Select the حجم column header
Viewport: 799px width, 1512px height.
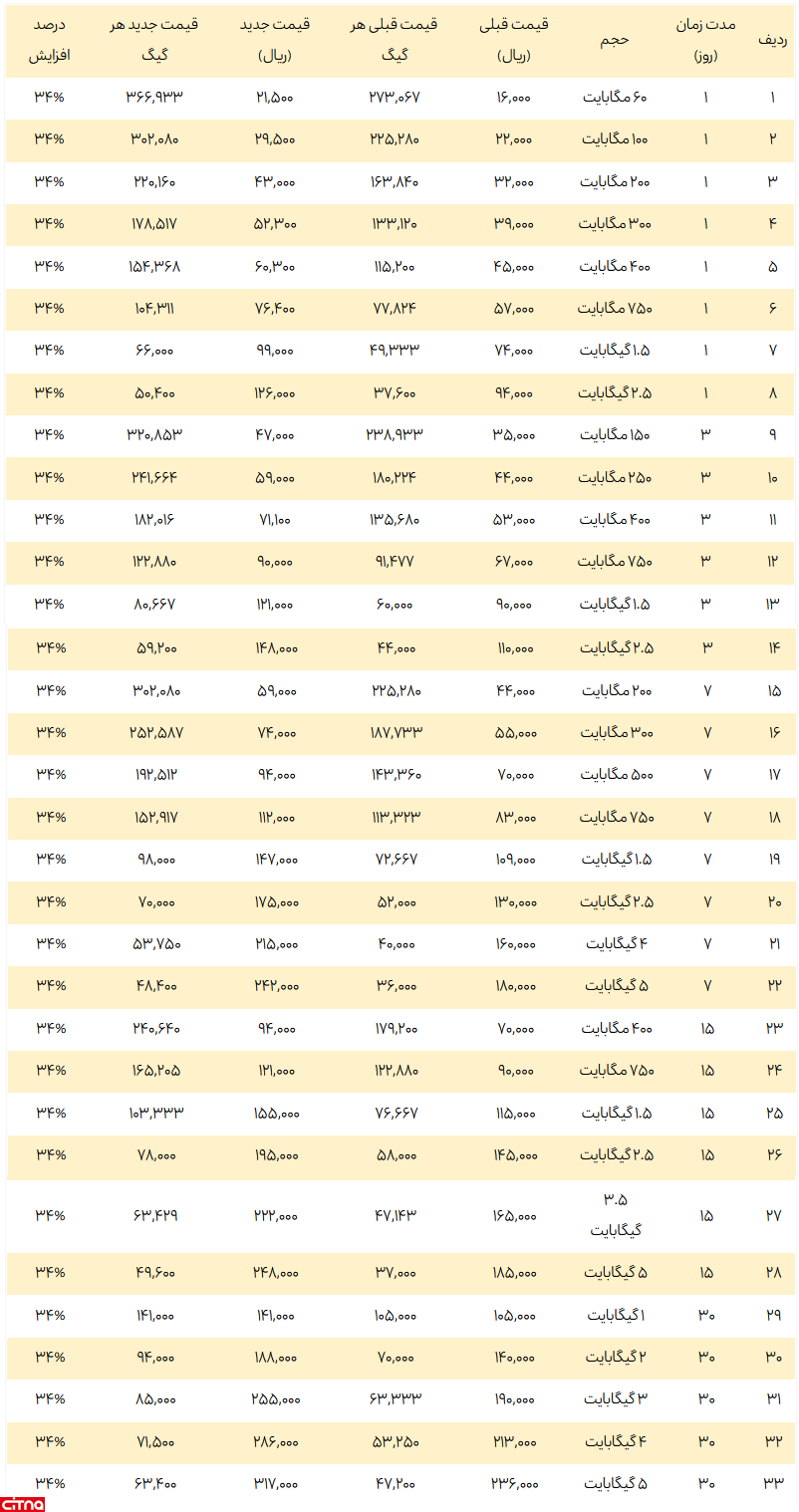[x=615, y=40]
